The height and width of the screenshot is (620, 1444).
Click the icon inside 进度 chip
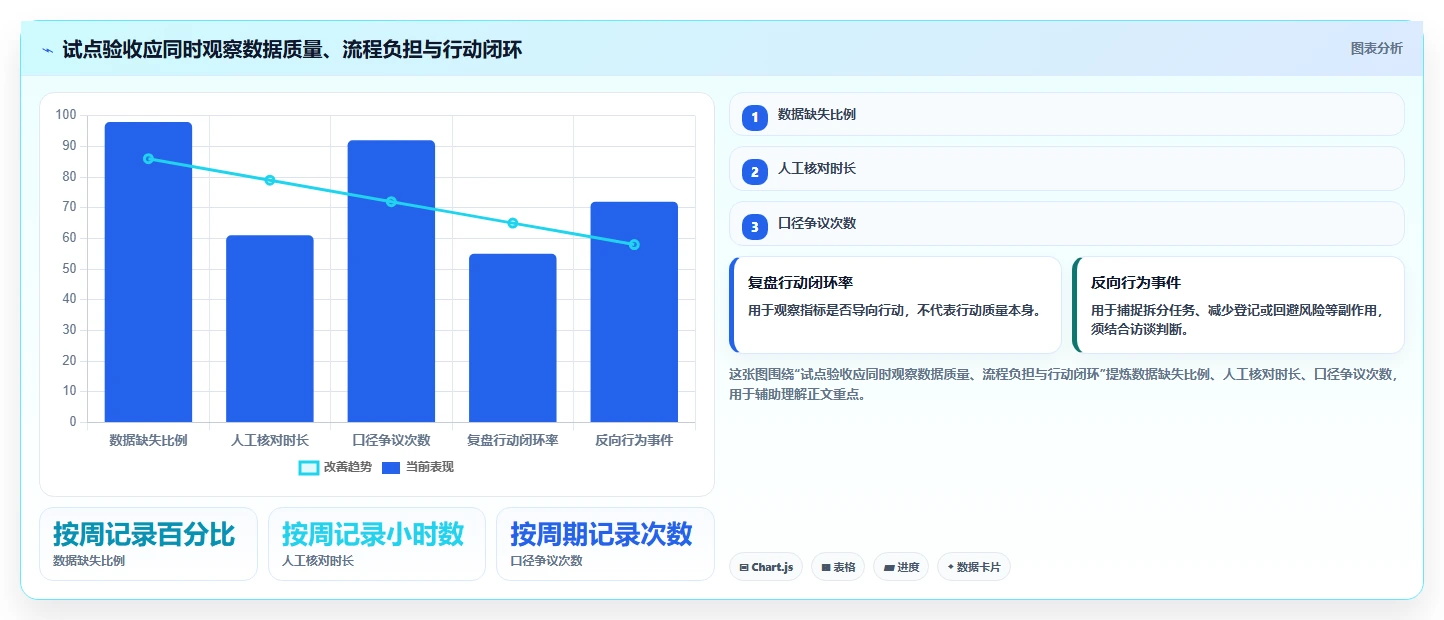point(889,568)
